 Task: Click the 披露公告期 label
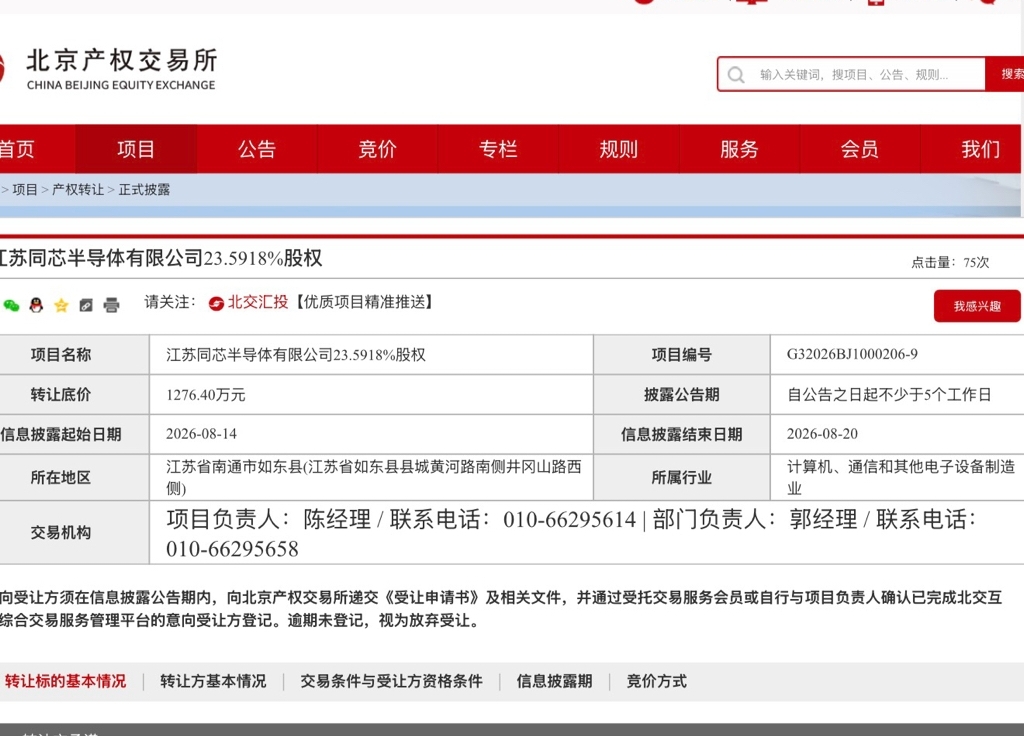pos(681,394)
